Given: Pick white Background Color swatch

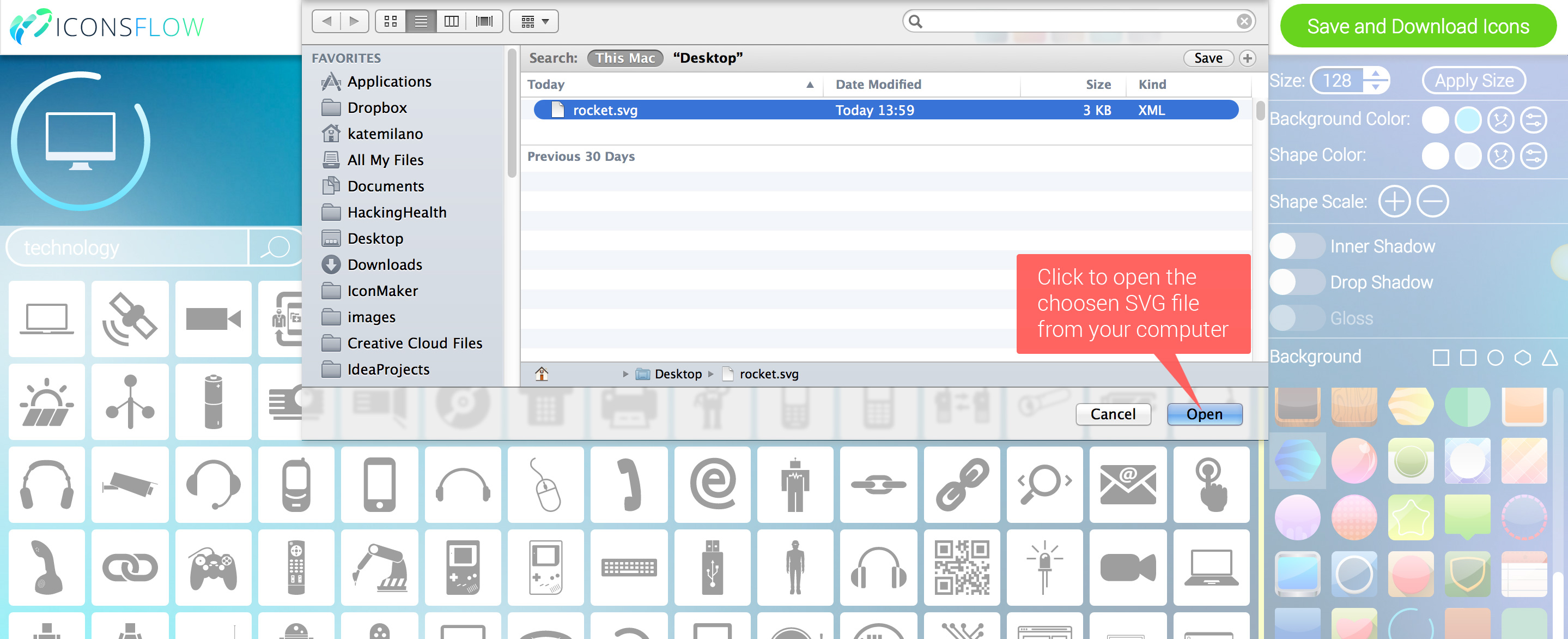Looking at the screenshot, I should click(1435, 120).
